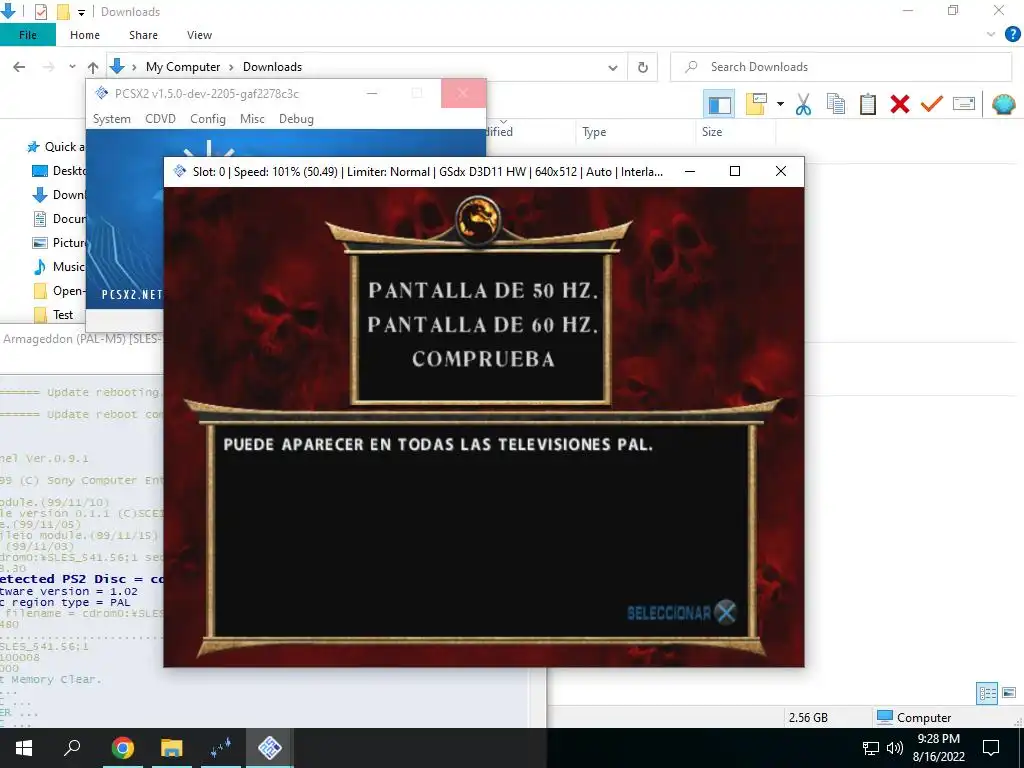The width and height of the screenshot is (1024, 768).
Task: Click the shell icon at toolbar's right end
Action: (1004, 104)
